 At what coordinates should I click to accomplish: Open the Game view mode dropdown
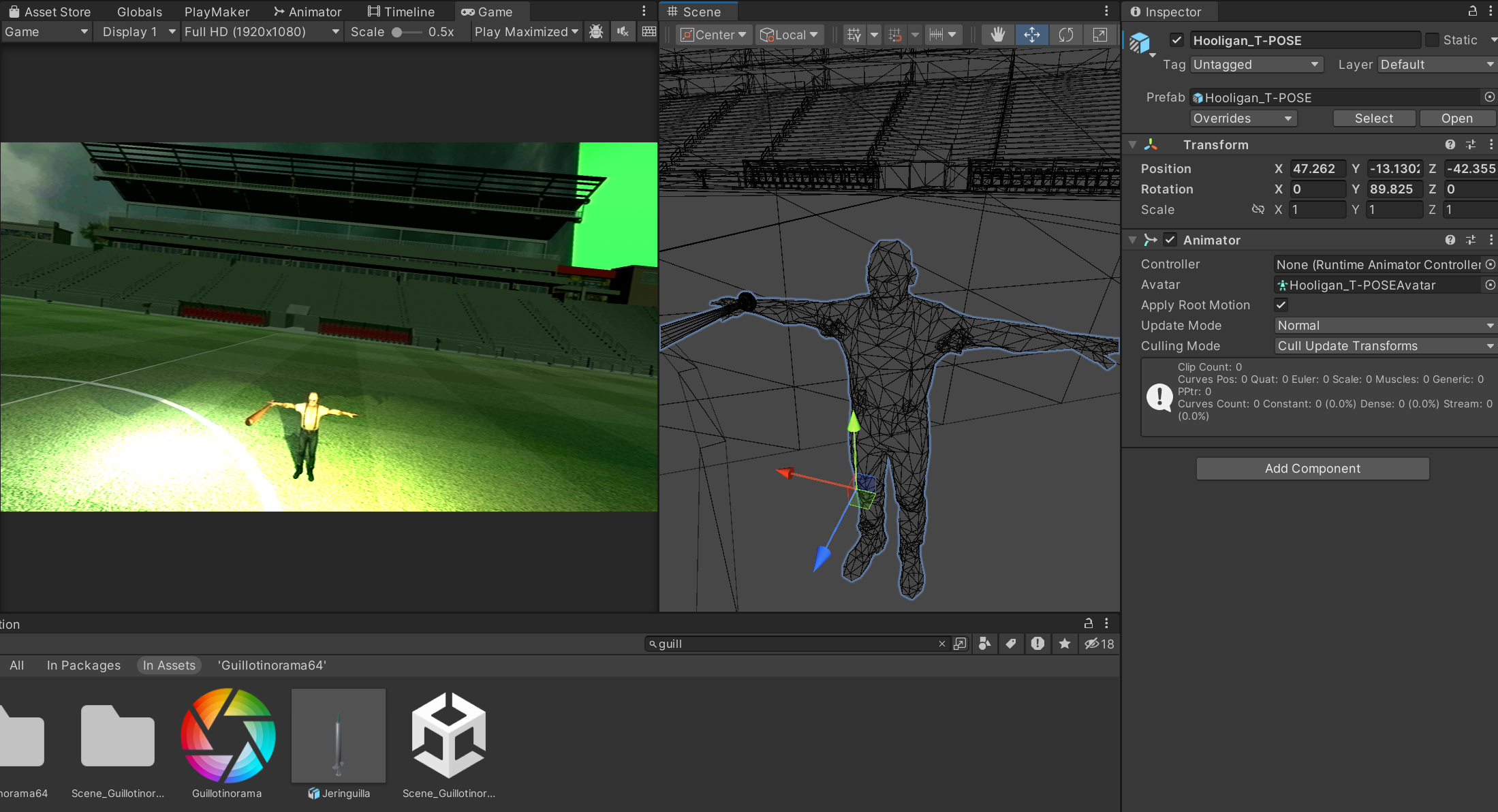[x=46, y=32]
